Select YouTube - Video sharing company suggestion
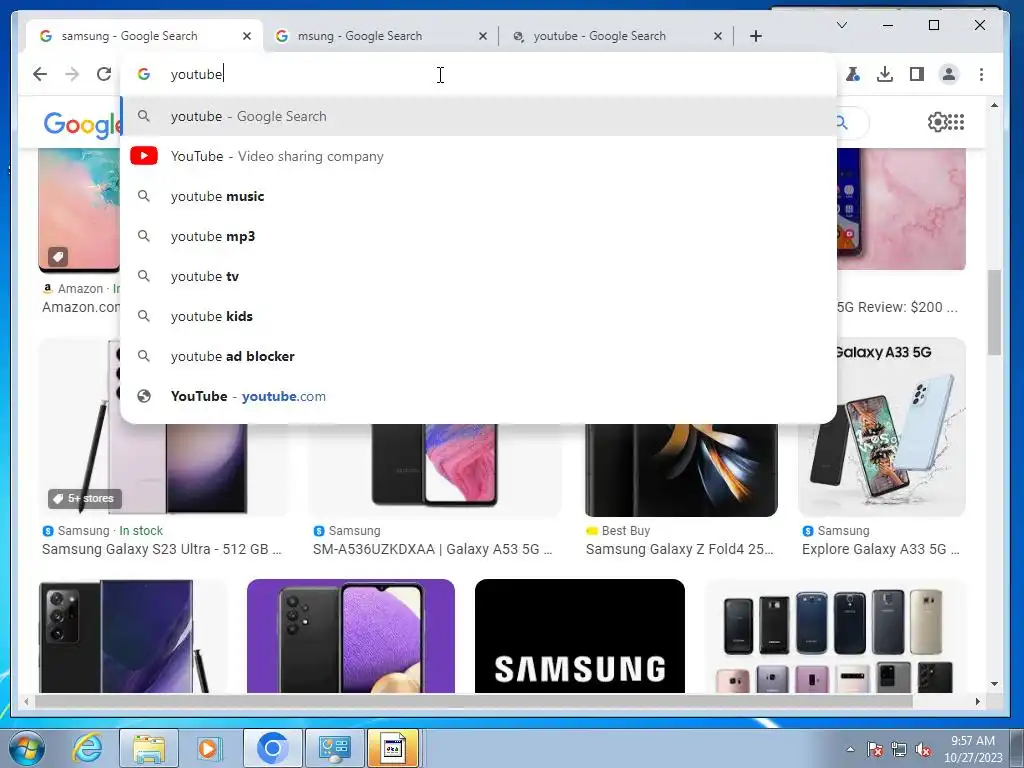 tap(479, 156)
